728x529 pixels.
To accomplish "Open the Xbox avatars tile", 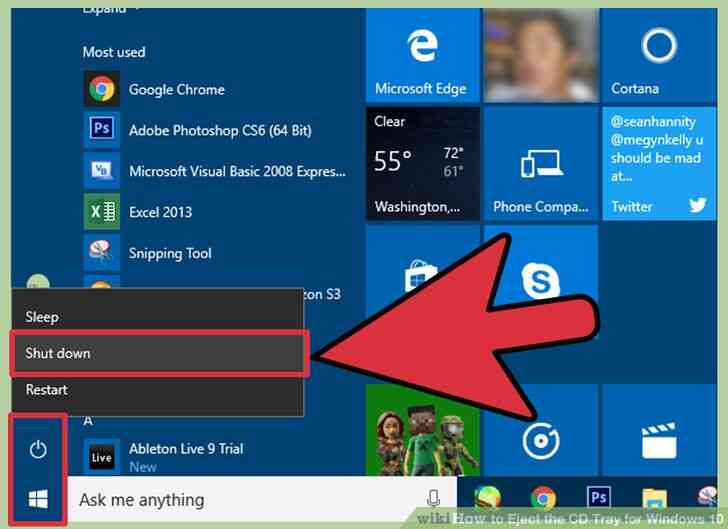I will tap(422, 430).
